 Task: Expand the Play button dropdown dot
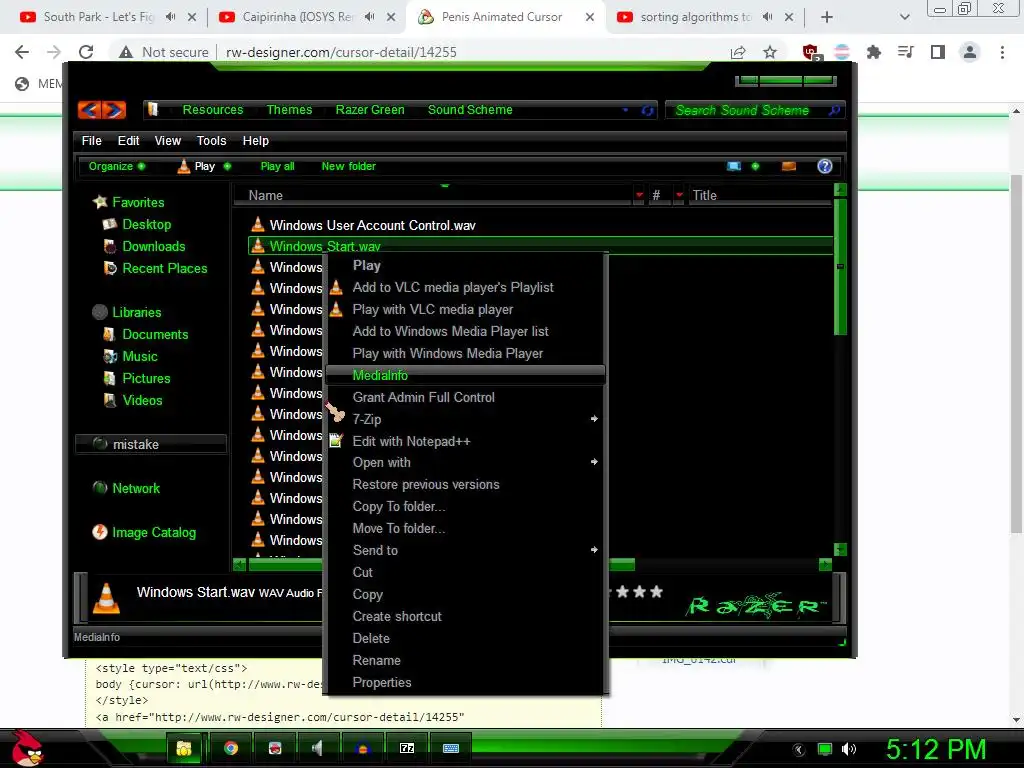click(227, 167)
